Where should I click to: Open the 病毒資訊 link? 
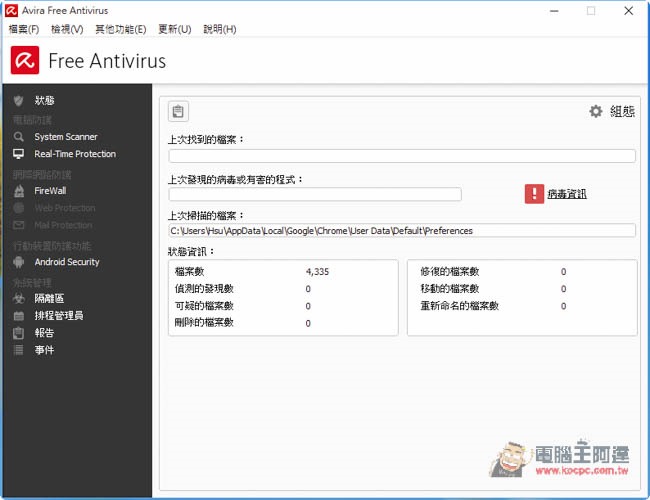pyautogui.click(x=567, y=194)
